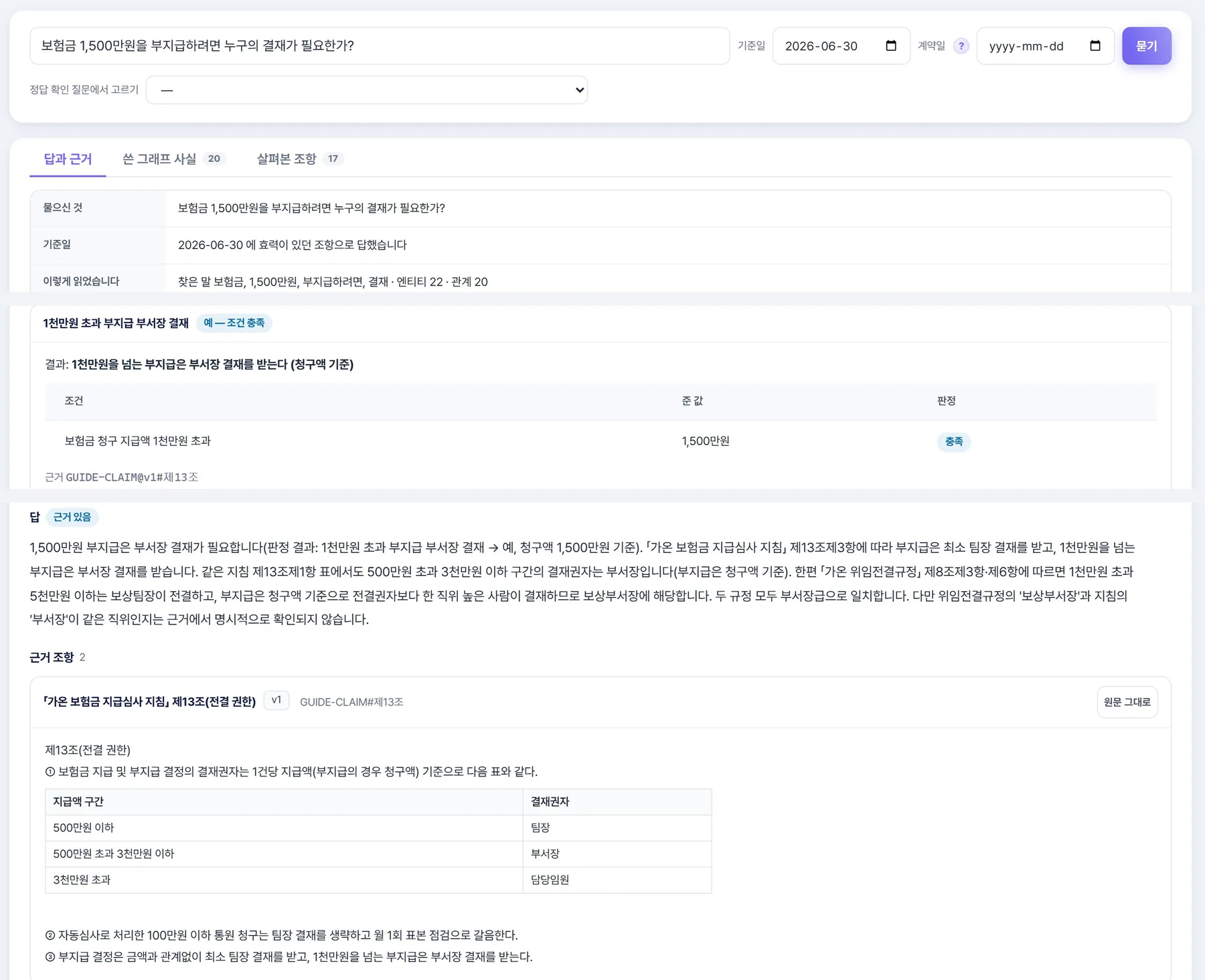
Task: Click the 1천만원 초과 부지급 부서장 결재 heading
Action: tap(116, 323)
